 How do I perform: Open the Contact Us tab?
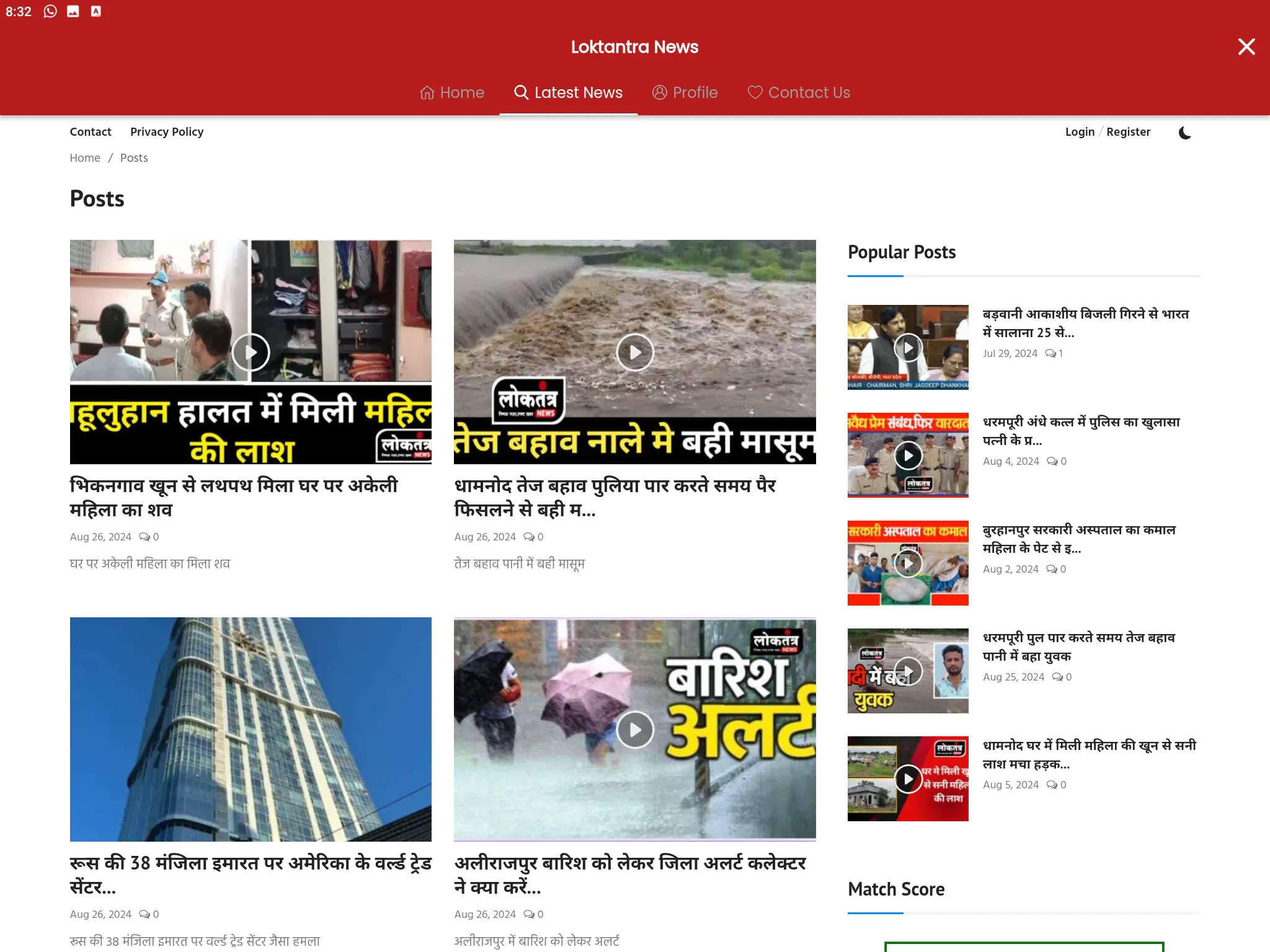click(x=799, y=92)
